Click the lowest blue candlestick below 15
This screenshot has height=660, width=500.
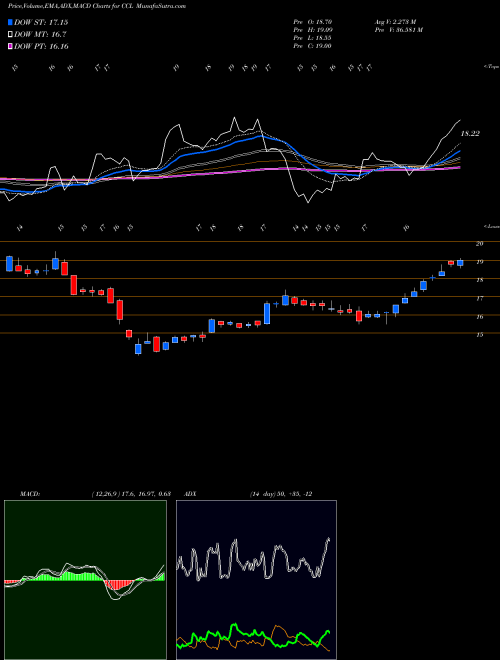[138, 349]
